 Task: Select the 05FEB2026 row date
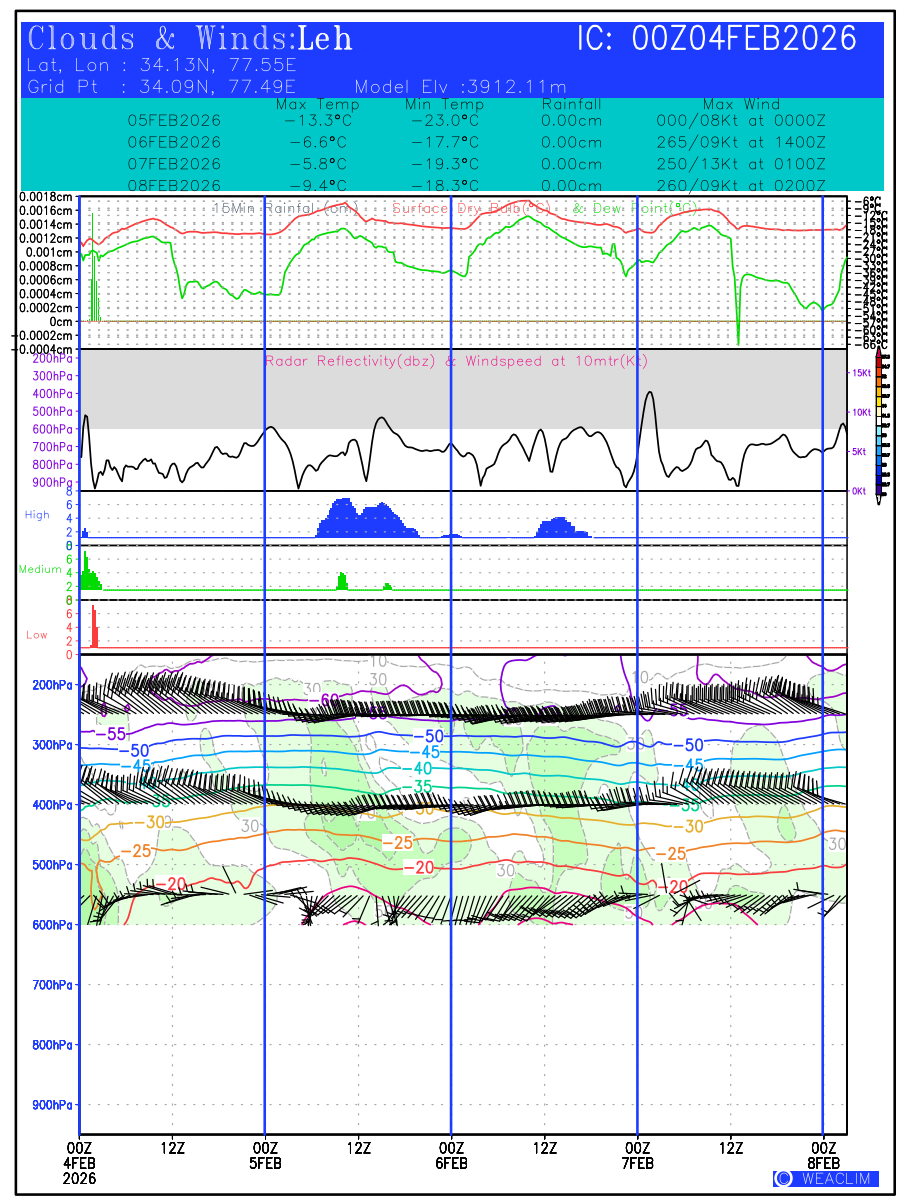[174, 121]
